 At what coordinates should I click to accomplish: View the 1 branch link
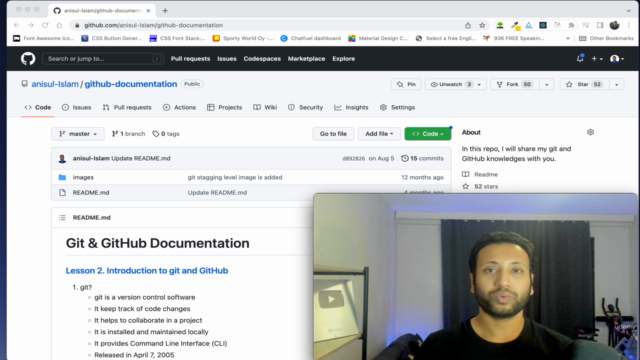coord(129,134)
